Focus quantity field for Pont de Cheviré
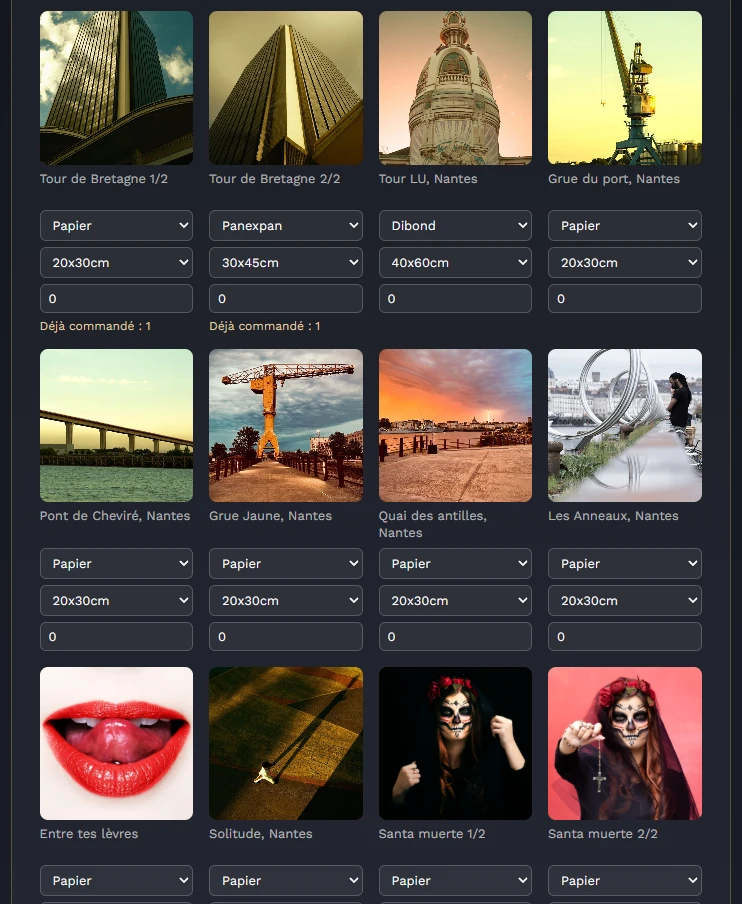Image resolution: width=742 pixels, height=904 pixels. click(116, 636)
